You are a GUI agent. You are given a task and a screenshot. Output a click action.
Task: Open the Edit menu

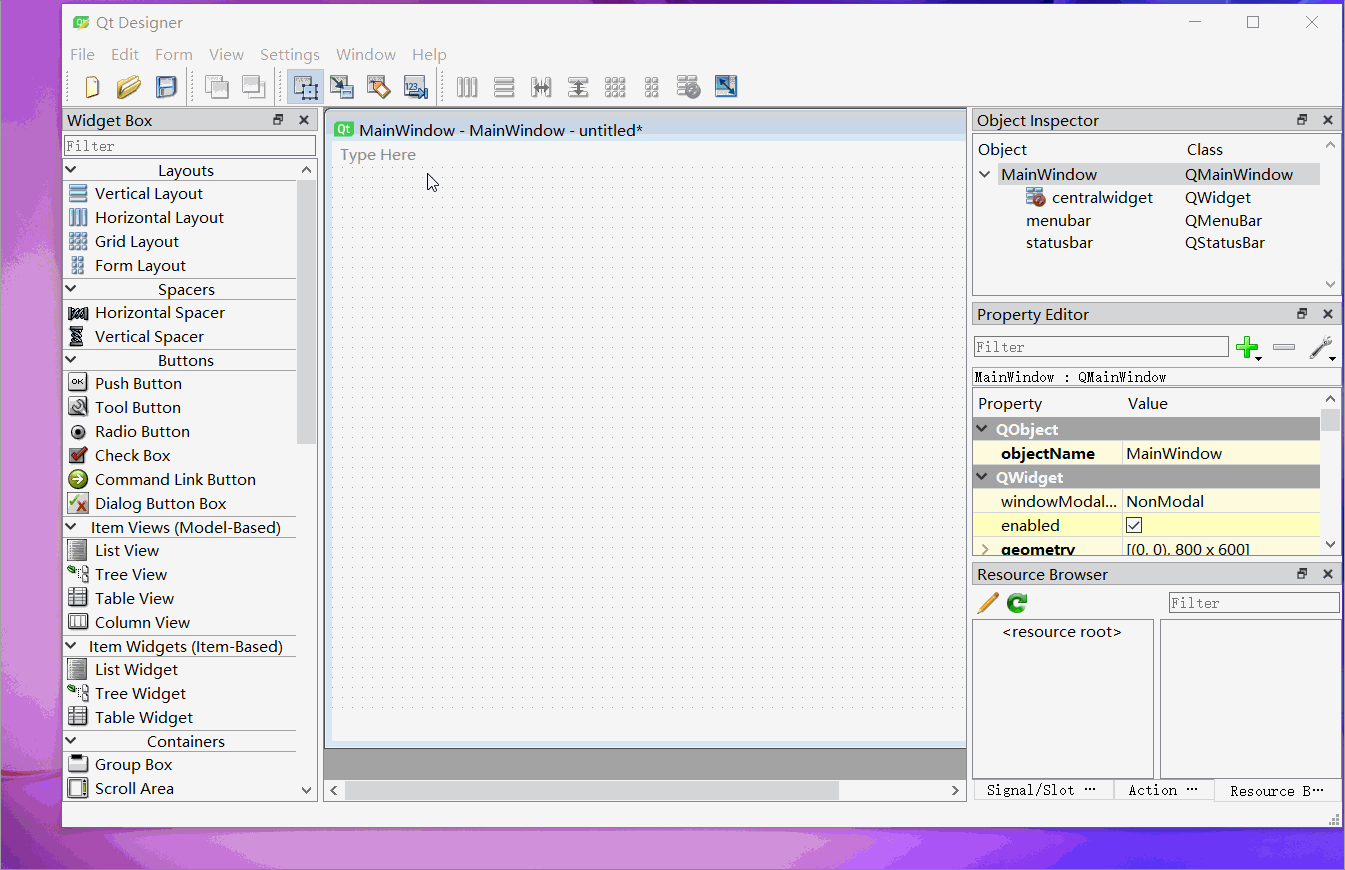(x=125, y=54)
